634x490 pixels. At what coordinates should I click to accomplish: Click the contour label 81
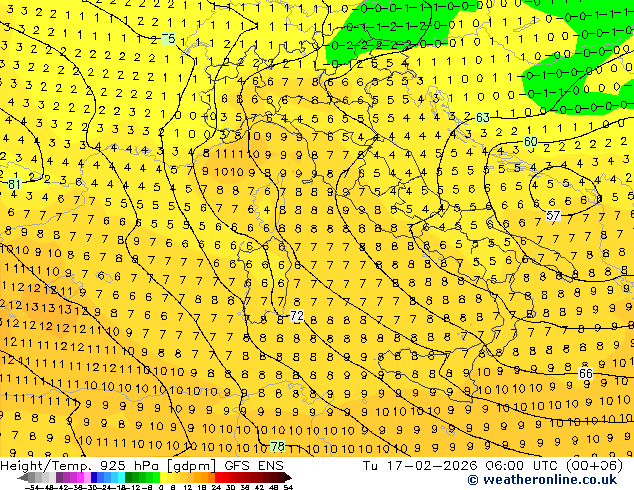[x=14, y=184]
